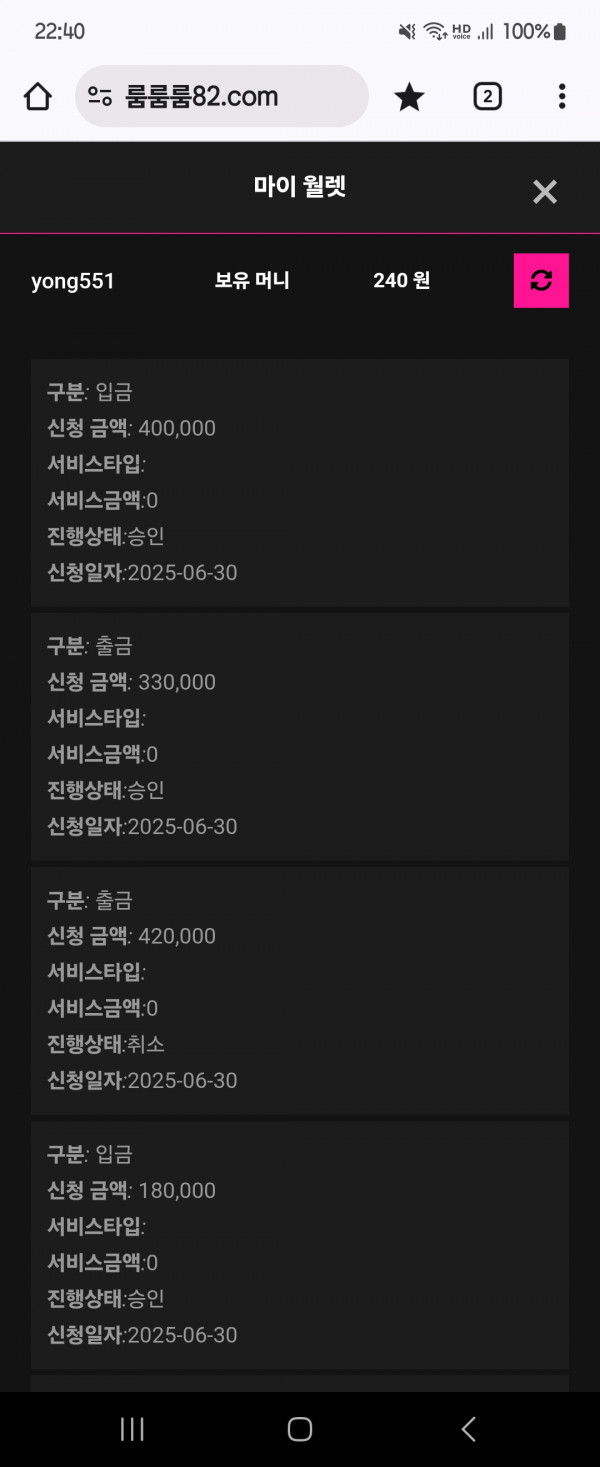Select the 400,000 deposit record
Image resolution: width=600 pixels, height=1467 pixels.
[300, 482]
